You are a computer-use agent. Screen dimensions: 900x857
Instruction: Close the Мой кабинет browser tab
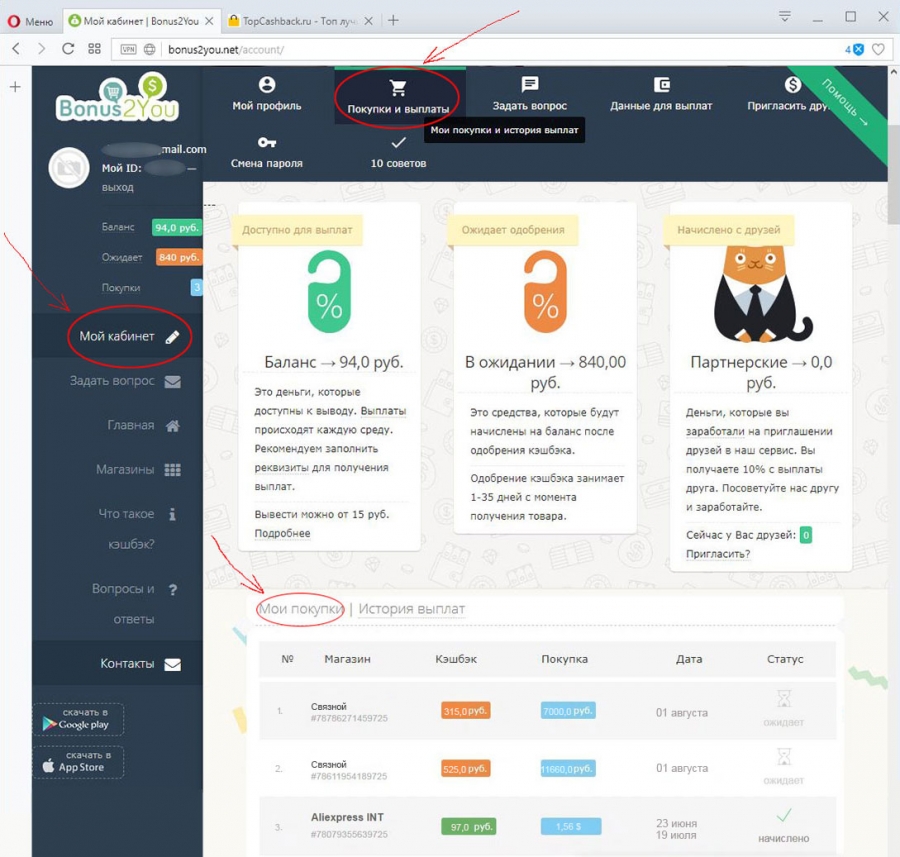point(209,21)
